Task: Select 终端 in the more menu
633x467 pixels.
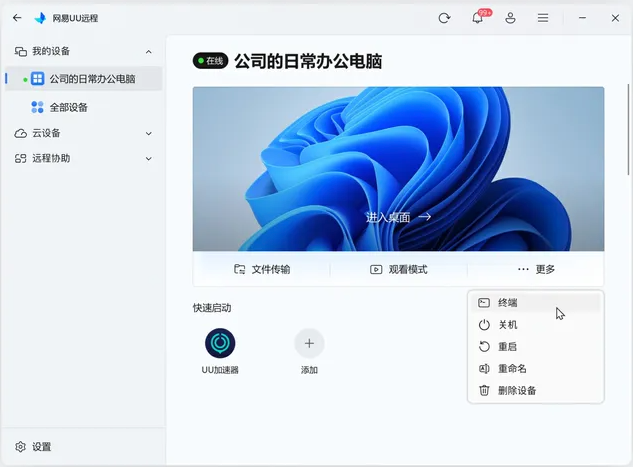Action: click(536, 303)
